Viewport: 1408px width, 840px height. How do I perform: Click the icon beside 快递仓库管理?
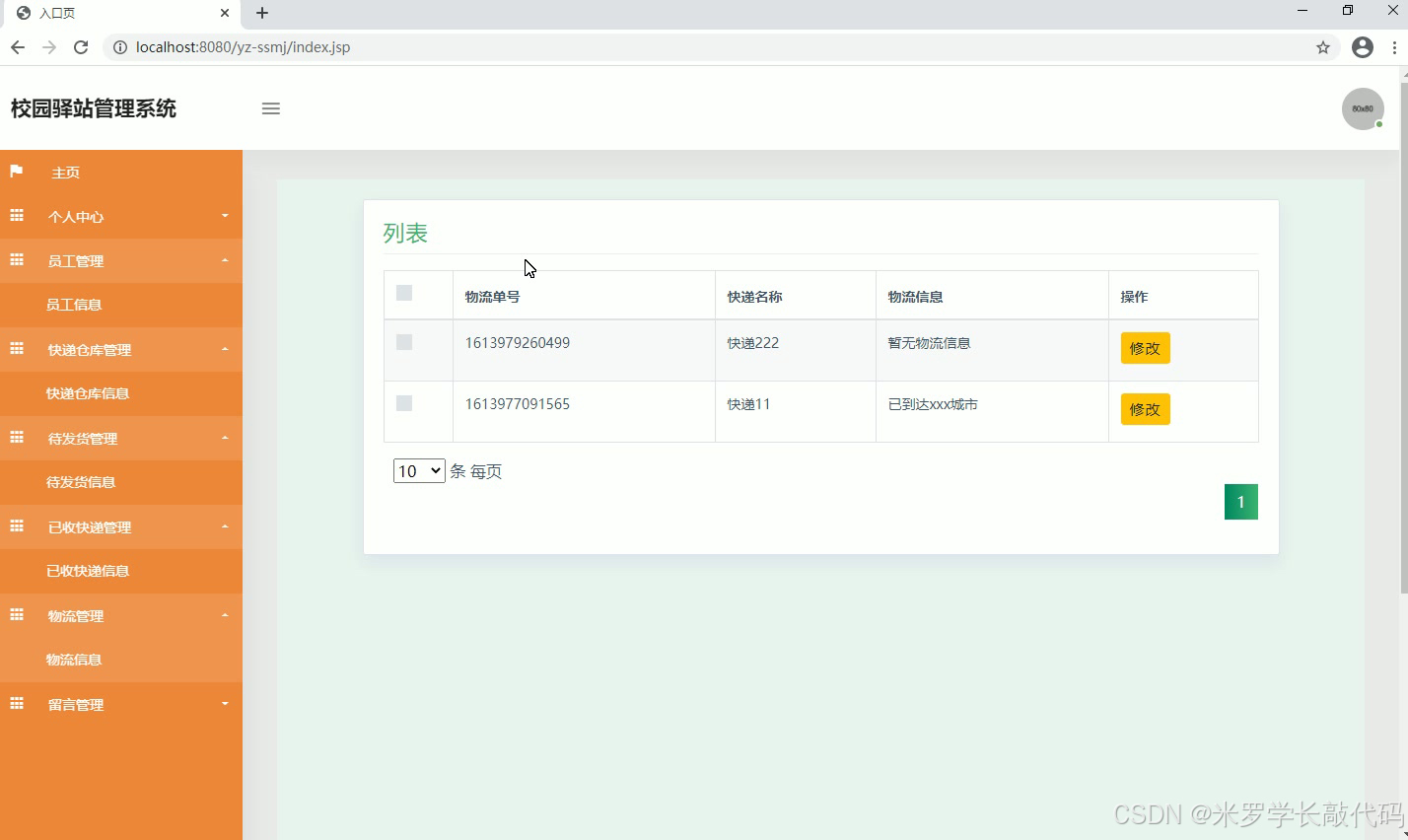point(16,349)
